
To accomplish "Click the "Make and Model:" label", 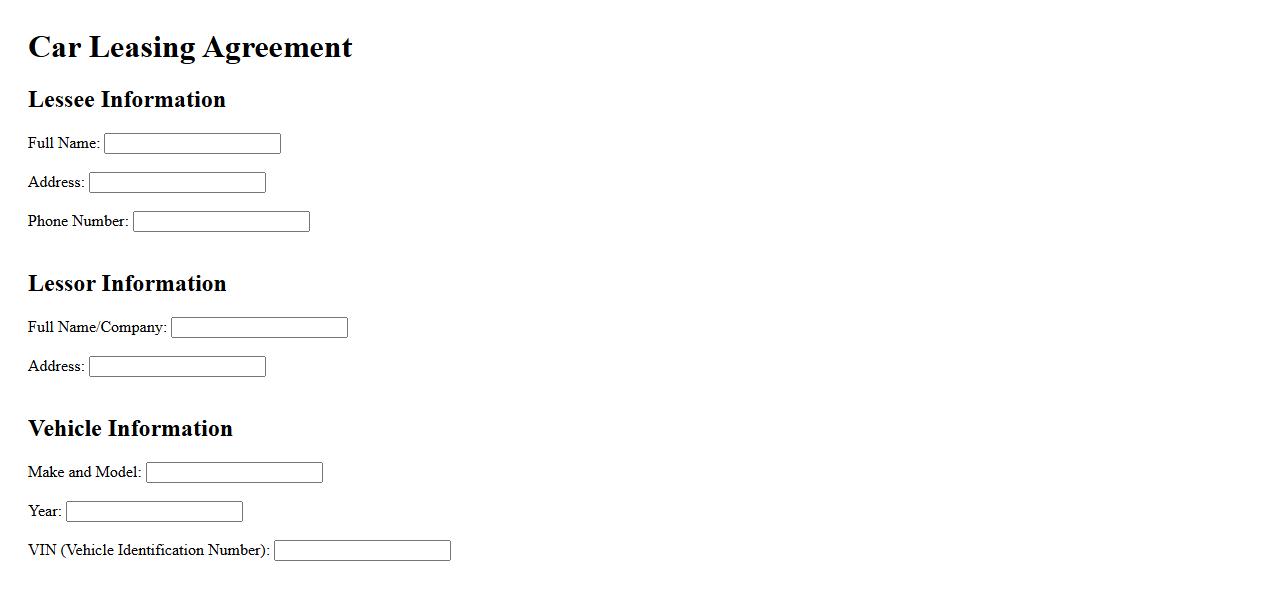I will 85,473.
